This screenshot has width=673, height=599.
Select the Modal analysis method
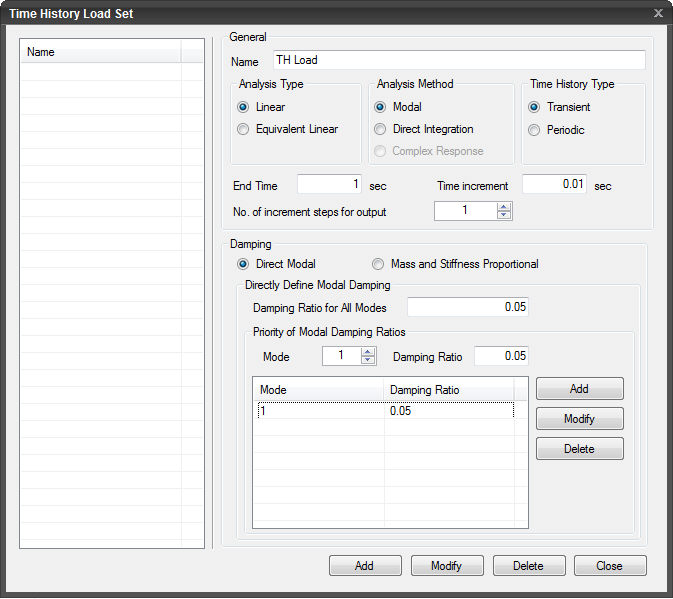(381, 107)
